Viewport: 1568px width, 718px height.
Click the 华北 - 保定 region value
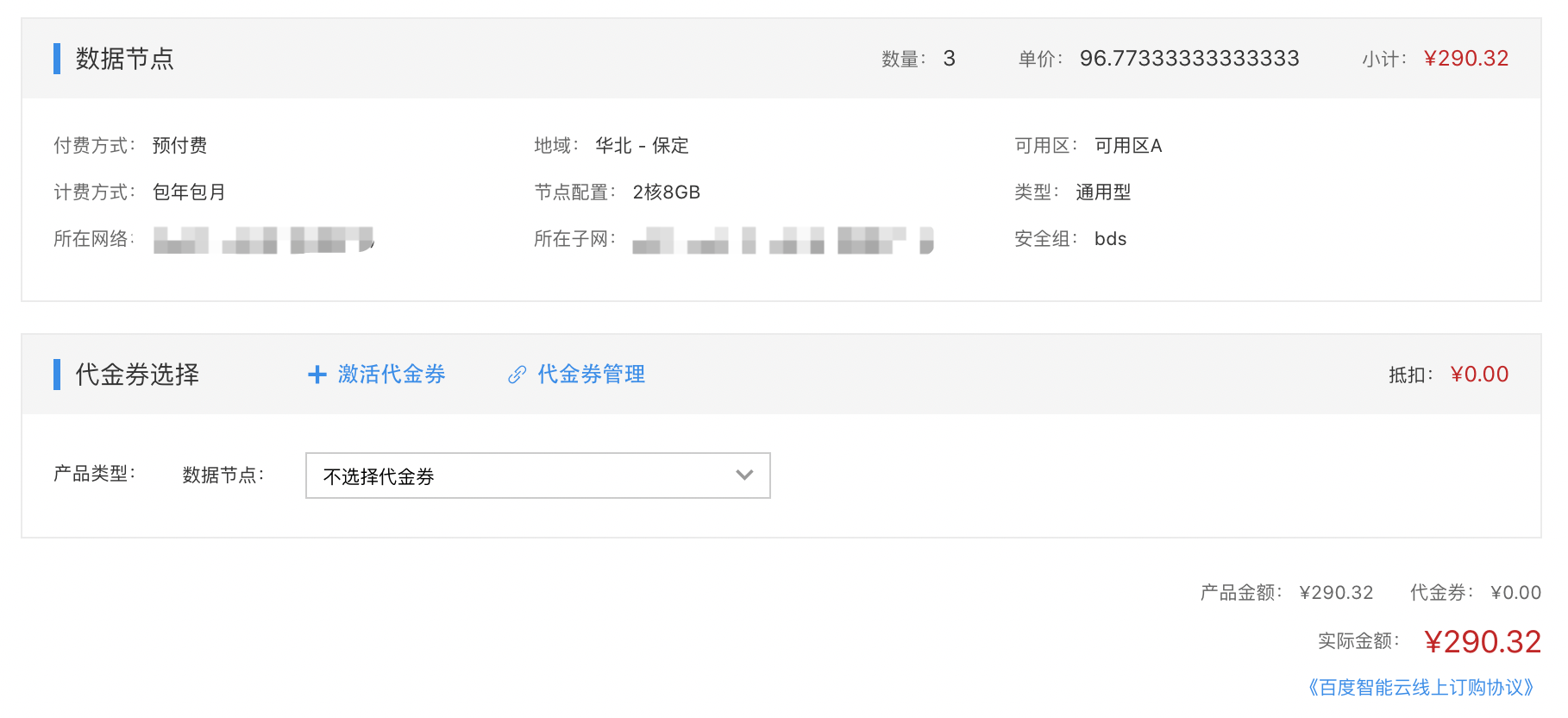(642, 146)
